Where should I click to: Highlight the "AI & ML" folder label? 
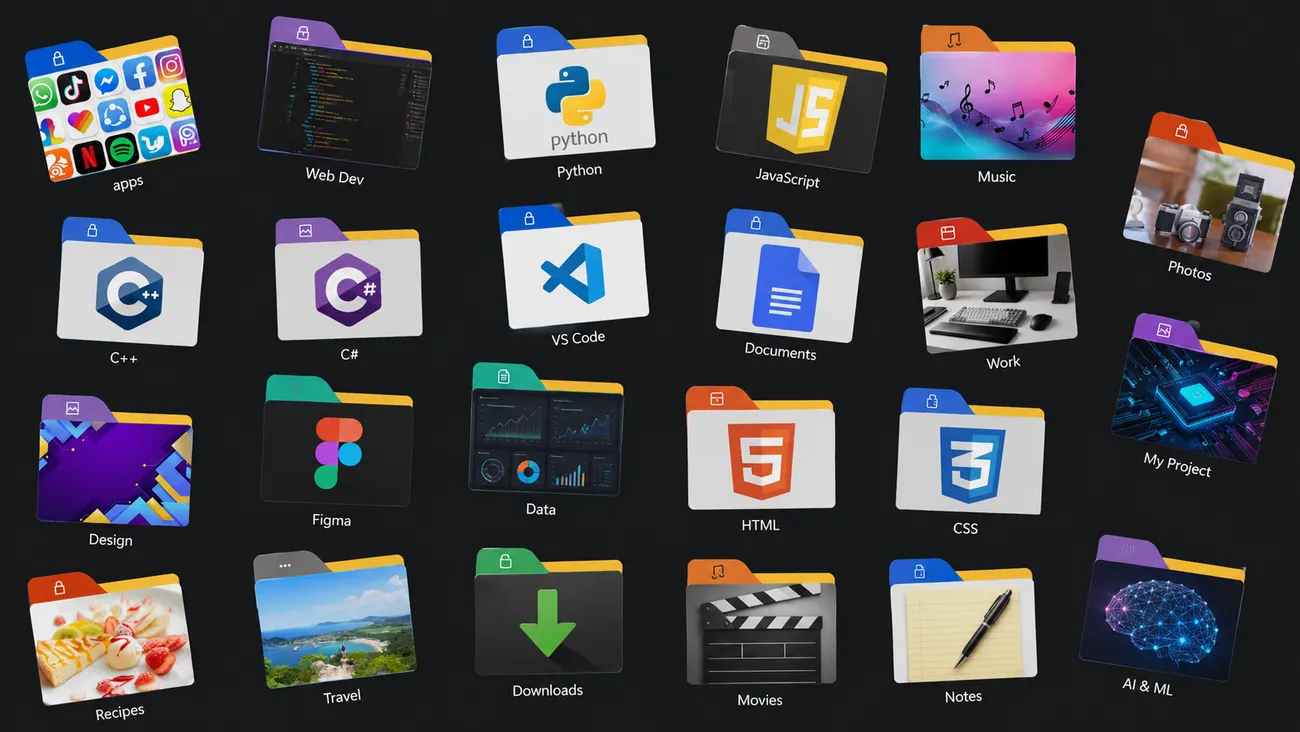(1147, 687)
